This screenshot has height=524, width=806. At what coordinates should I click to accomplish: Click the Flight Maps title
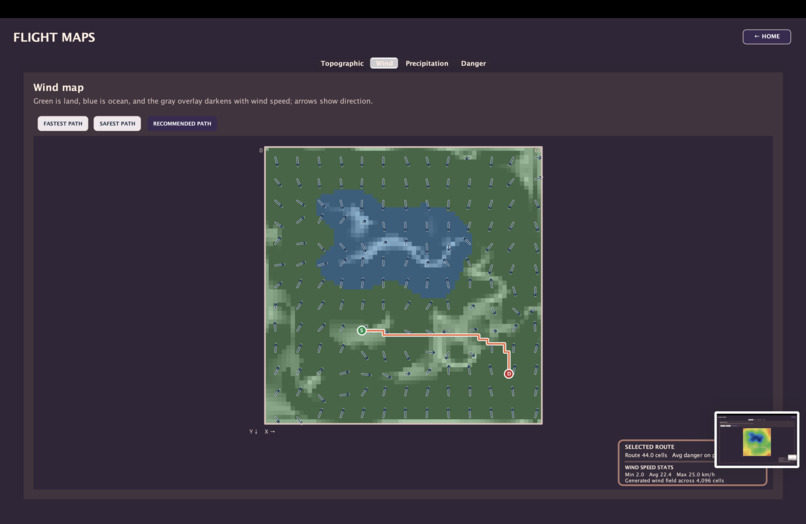coord(54,38)
